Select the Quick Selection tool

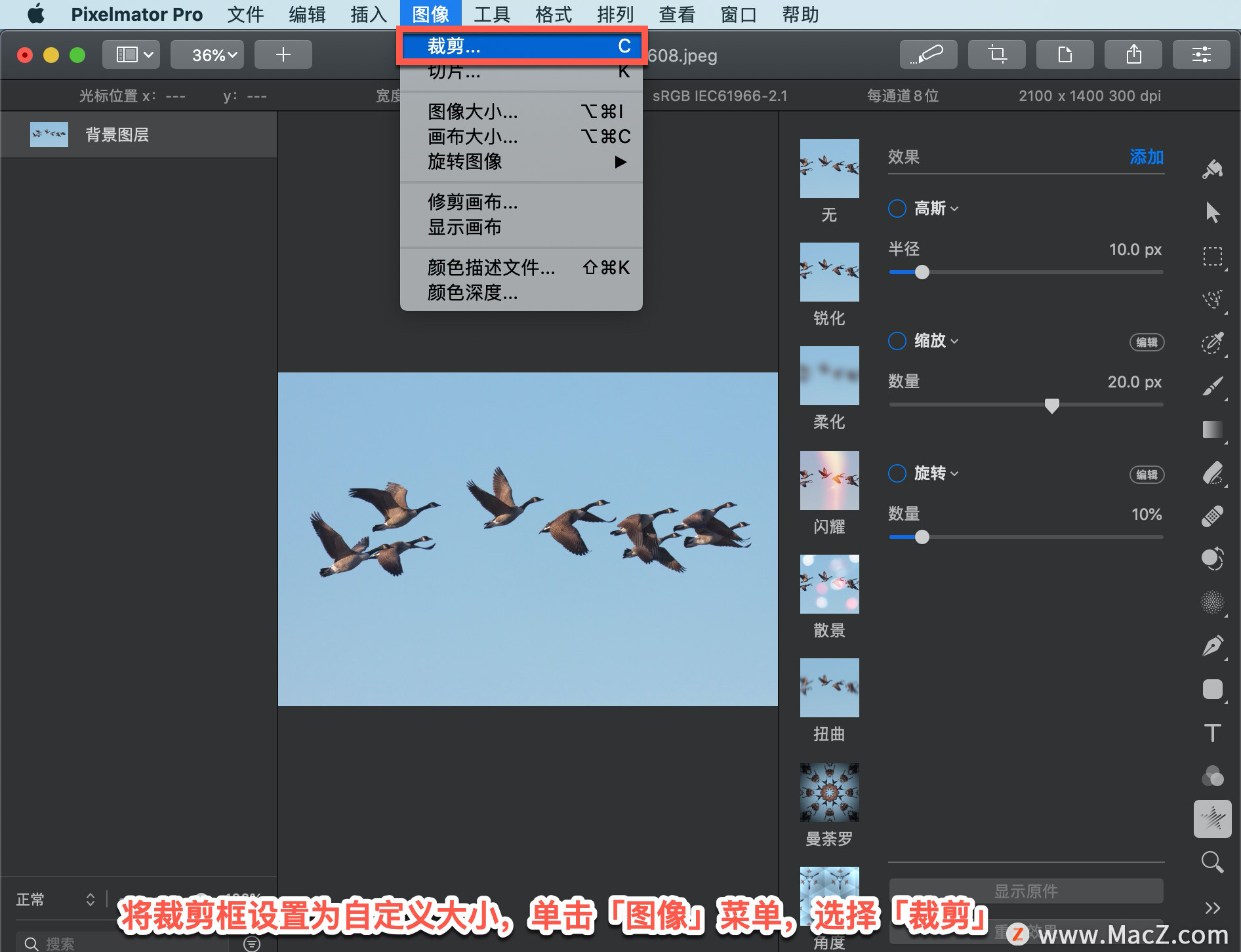coord(1212,343)
